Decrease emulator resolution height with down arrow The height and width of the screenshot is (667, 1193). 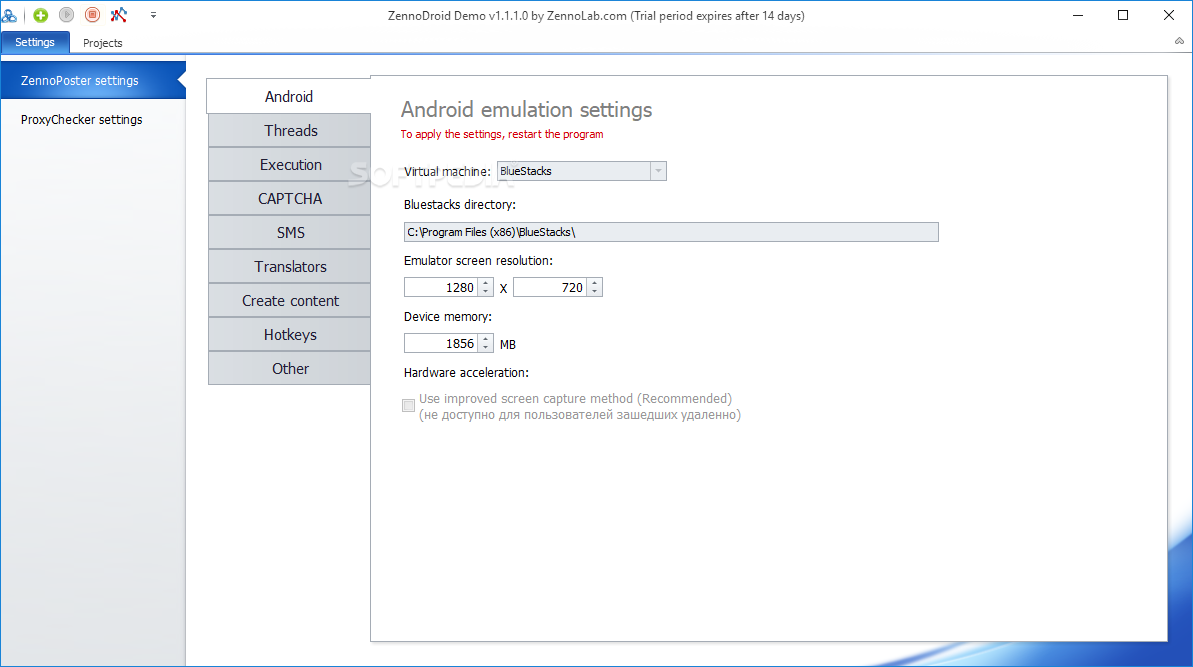(x=594, y=292)
